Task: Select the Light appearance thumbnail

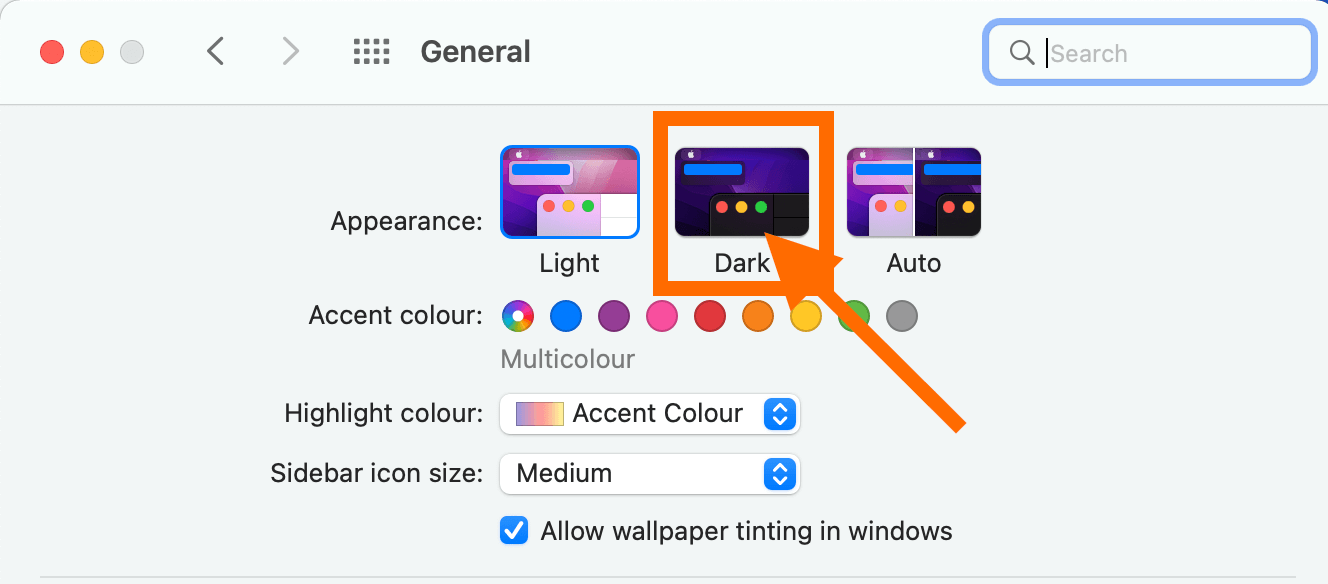Action: pyautogui.click(x=570, y=192)
